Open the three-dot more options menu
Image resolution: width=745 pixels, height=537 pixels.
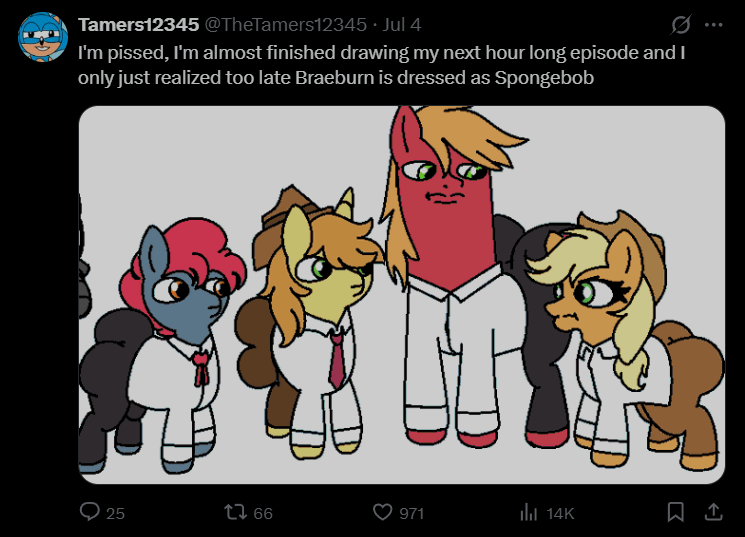coord(714,25)
